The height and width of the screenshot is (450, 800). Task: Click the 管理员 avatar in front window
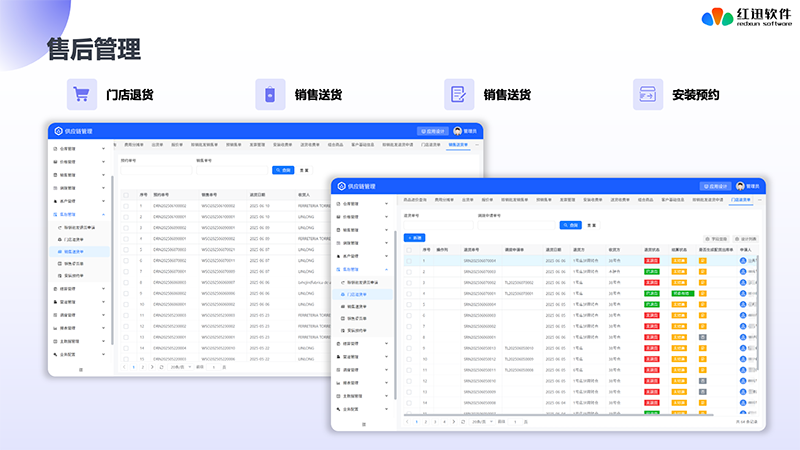point(741,186)
